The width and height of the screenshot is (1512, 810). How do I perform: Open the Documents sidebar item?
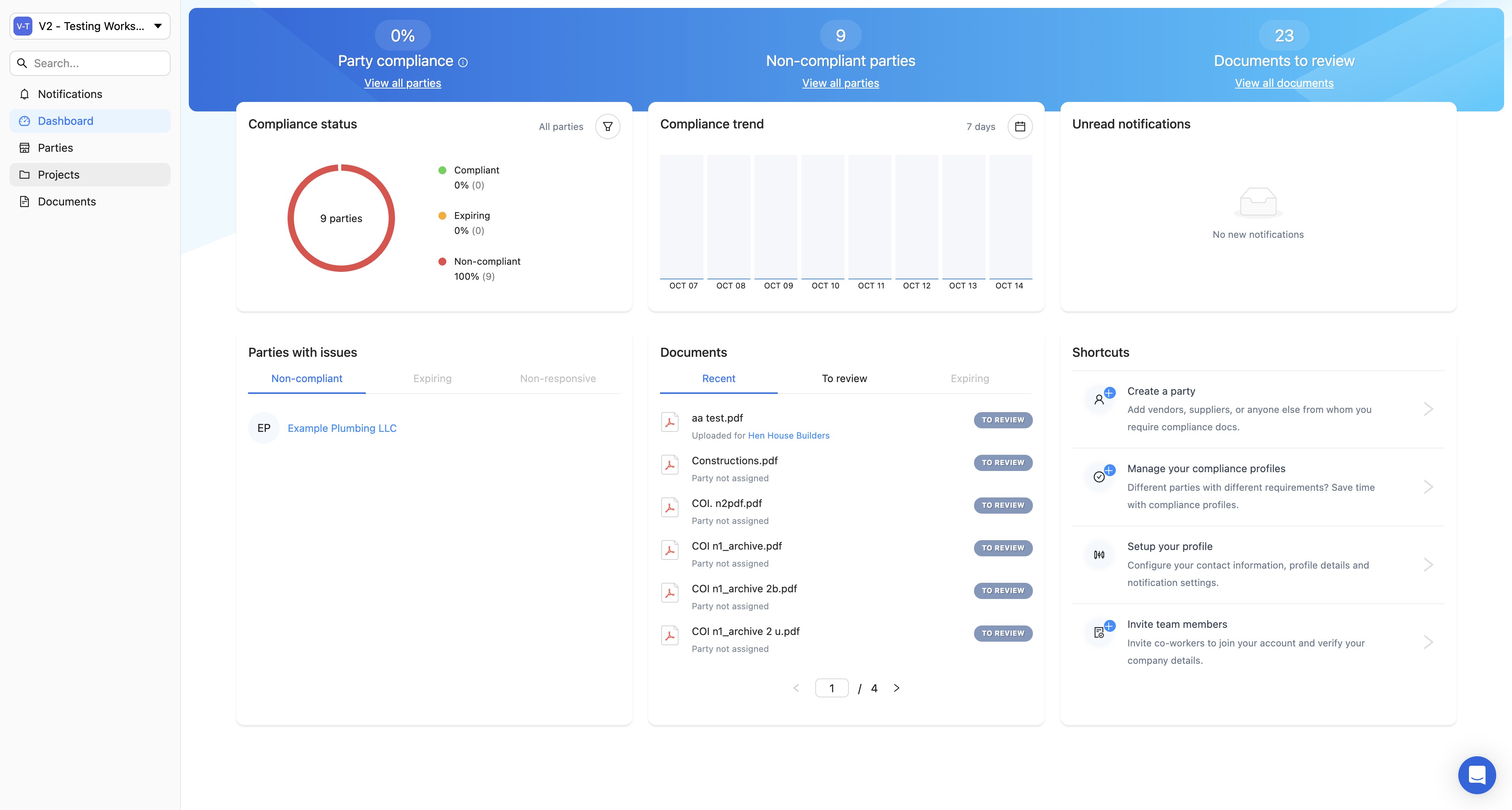point(66,202)
